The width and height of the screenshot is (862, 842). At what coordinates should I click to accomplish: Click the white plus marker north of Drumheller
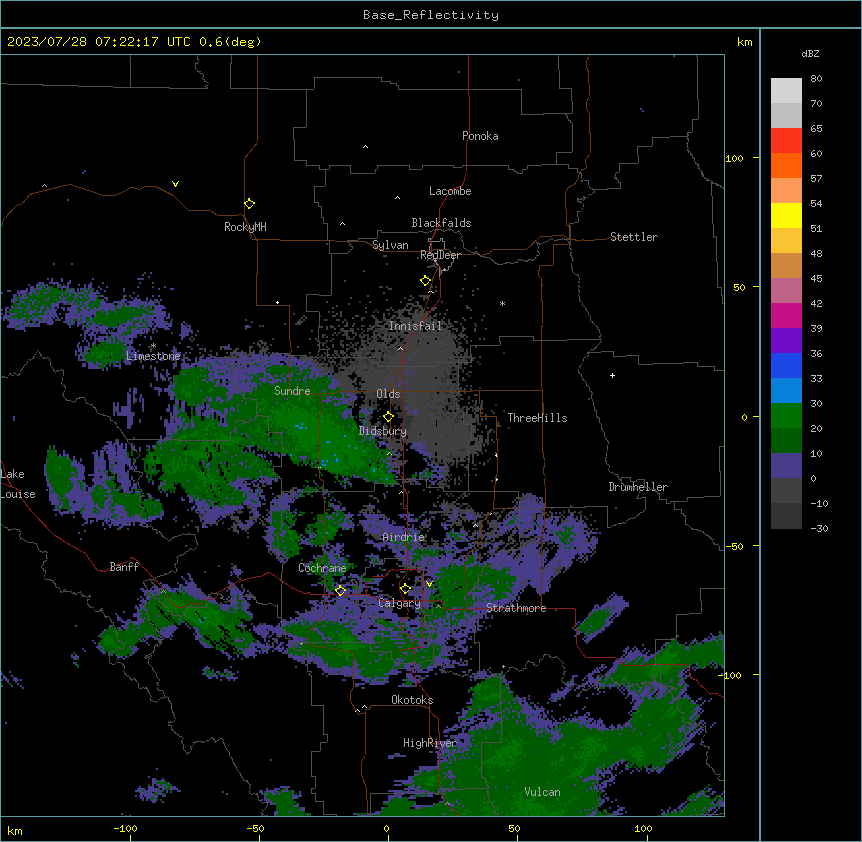612,375
